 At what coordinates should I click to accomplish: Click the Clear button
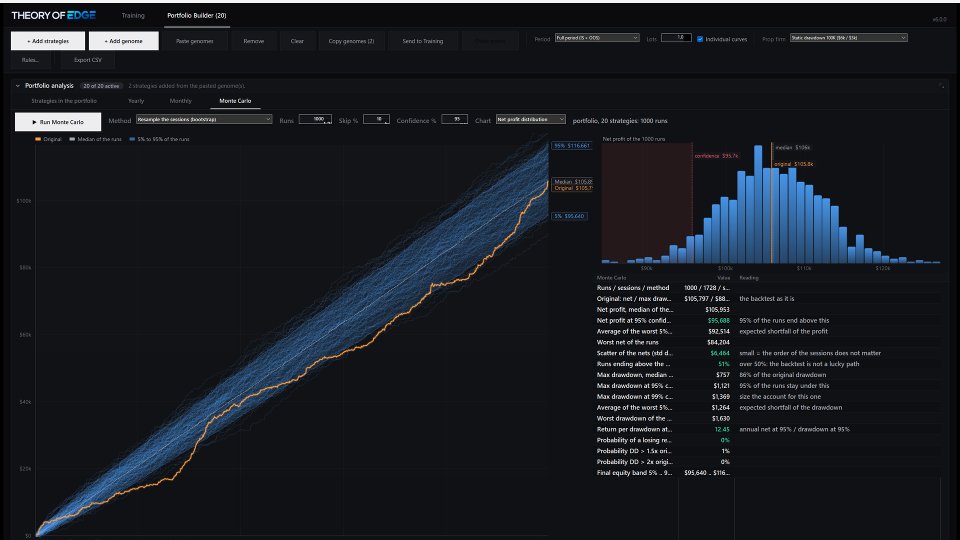click(297, 41)
